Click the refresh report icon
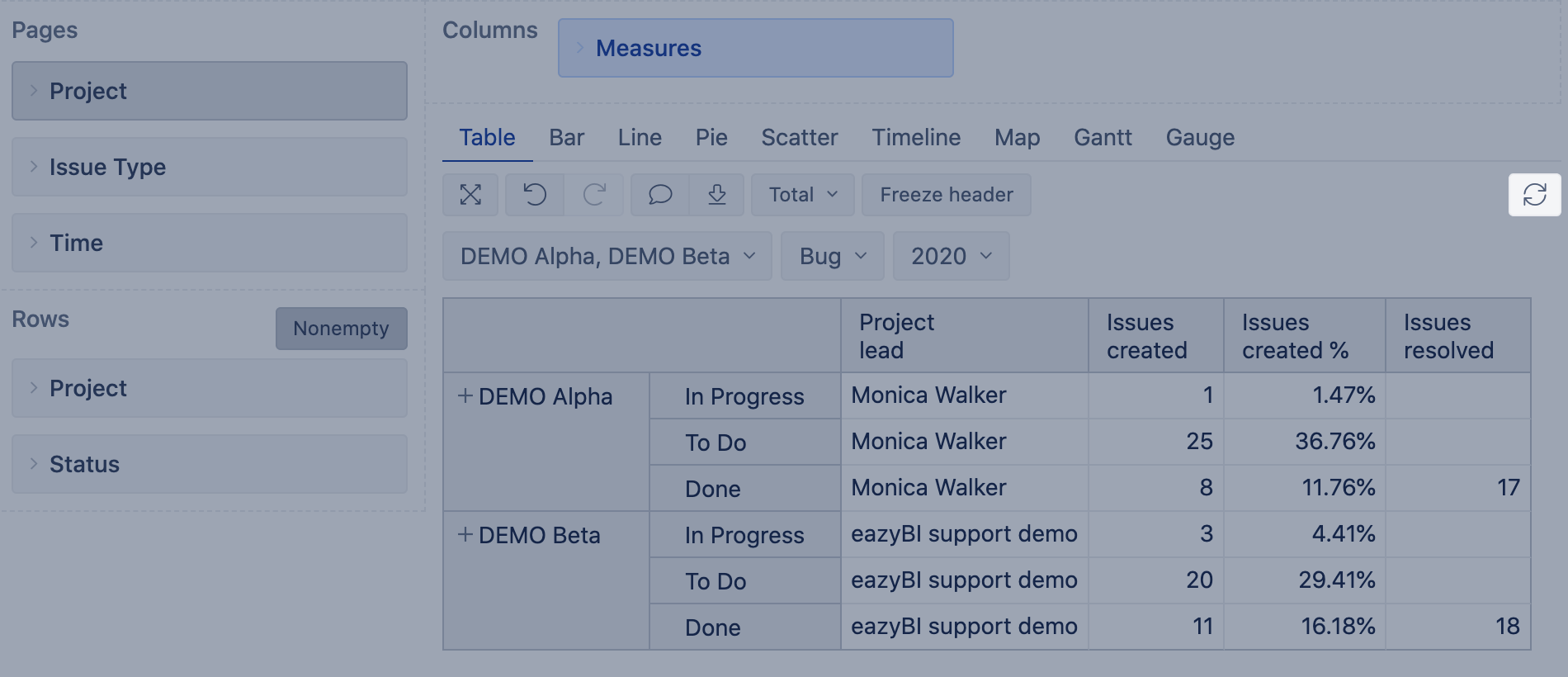The height and width of the screenshot is (677, 1568). 1534,195
